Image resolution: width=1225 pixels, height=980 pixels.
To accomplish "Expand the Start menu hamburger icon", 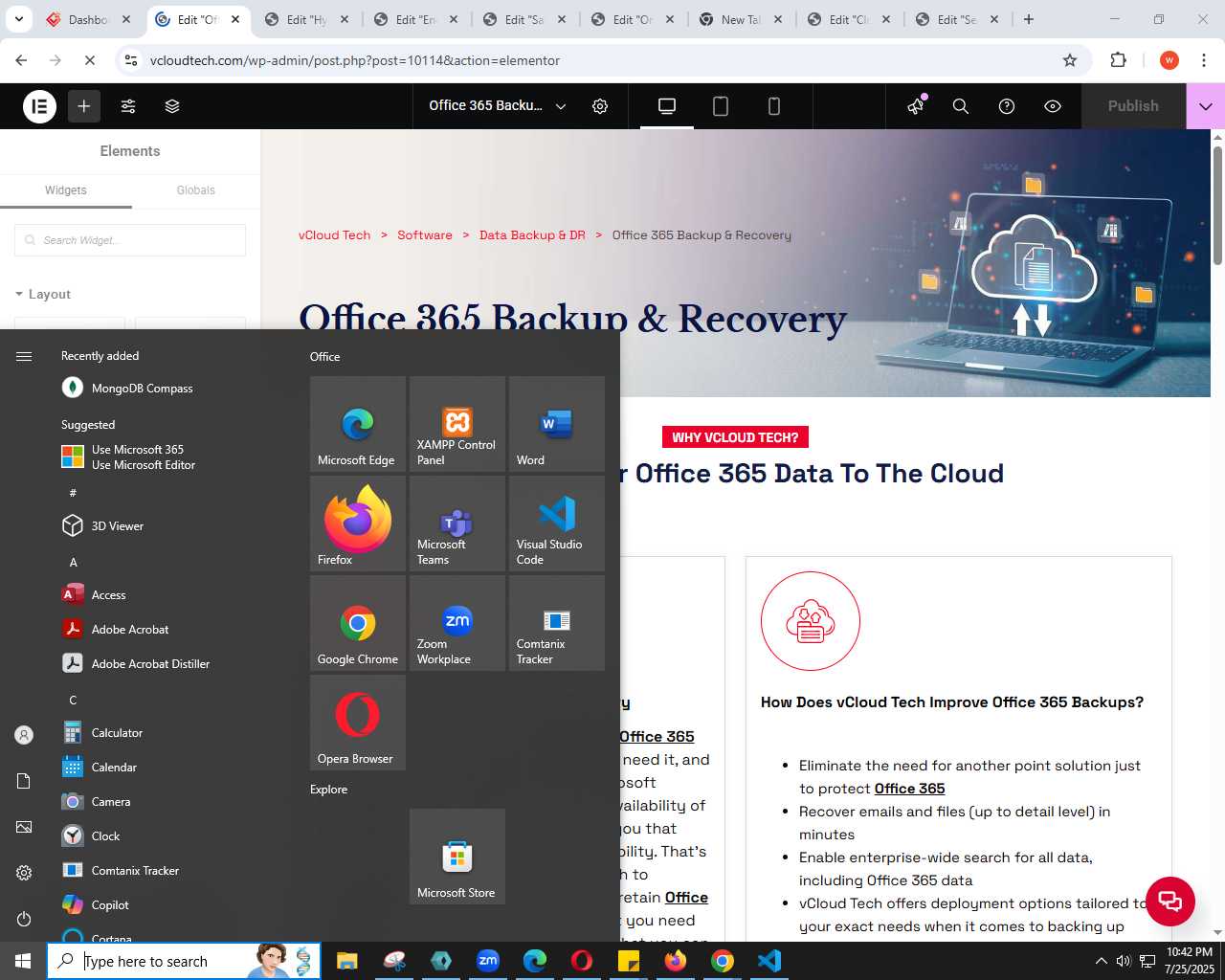I will [x=24, y=356].
